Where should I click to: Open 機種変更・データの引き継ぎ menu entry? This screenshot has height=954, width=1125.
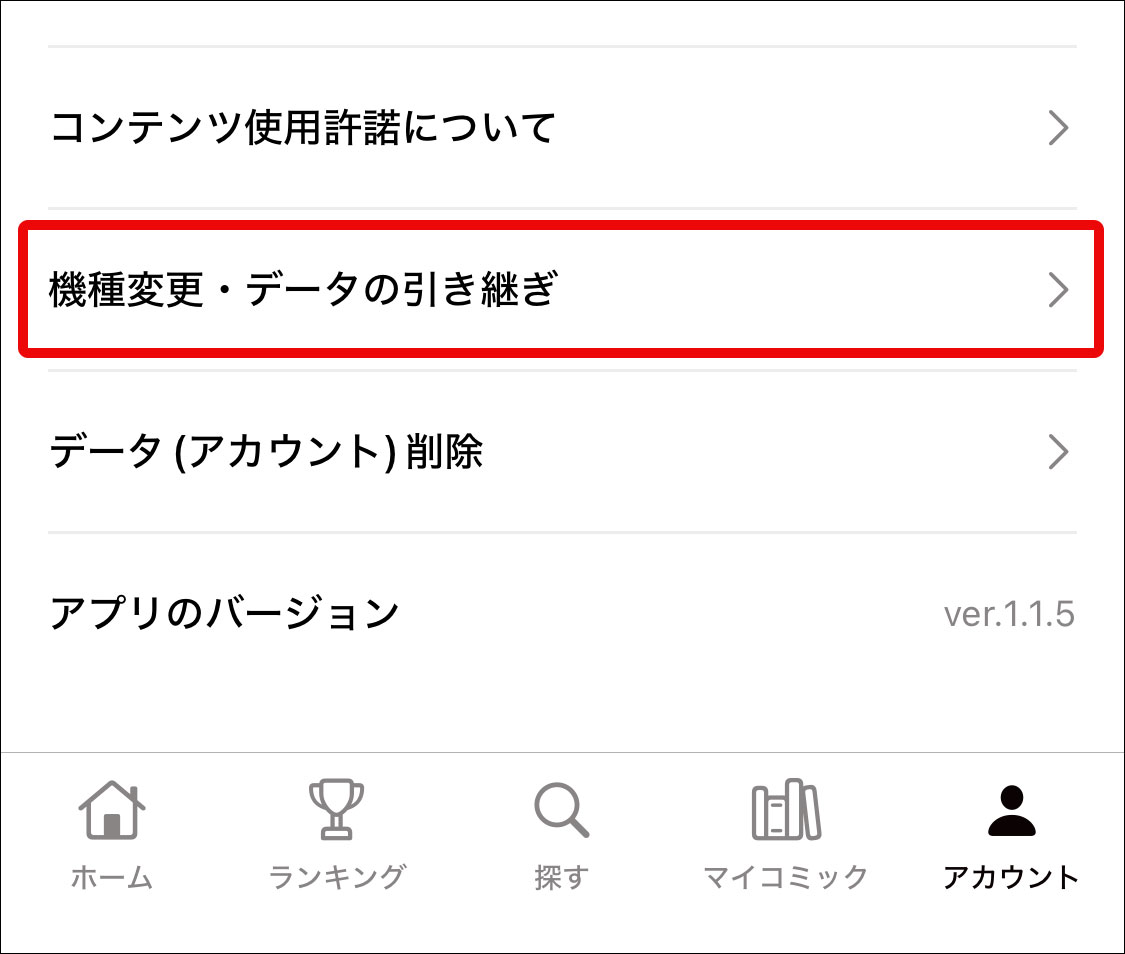[562, 290]
